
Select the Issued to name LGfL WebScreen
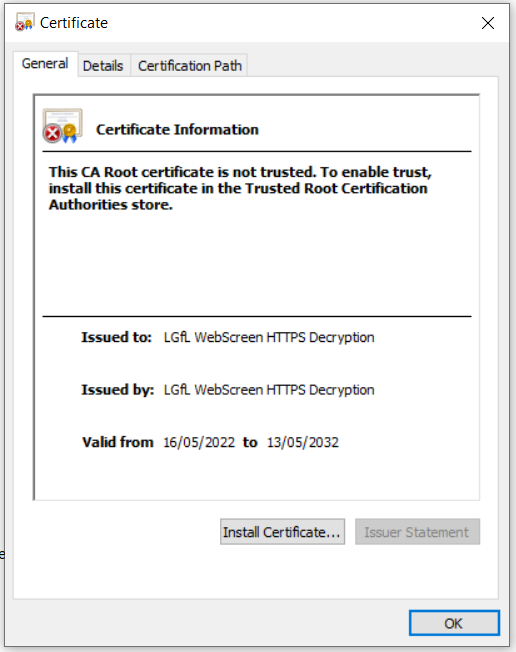(x=269, y=337)
